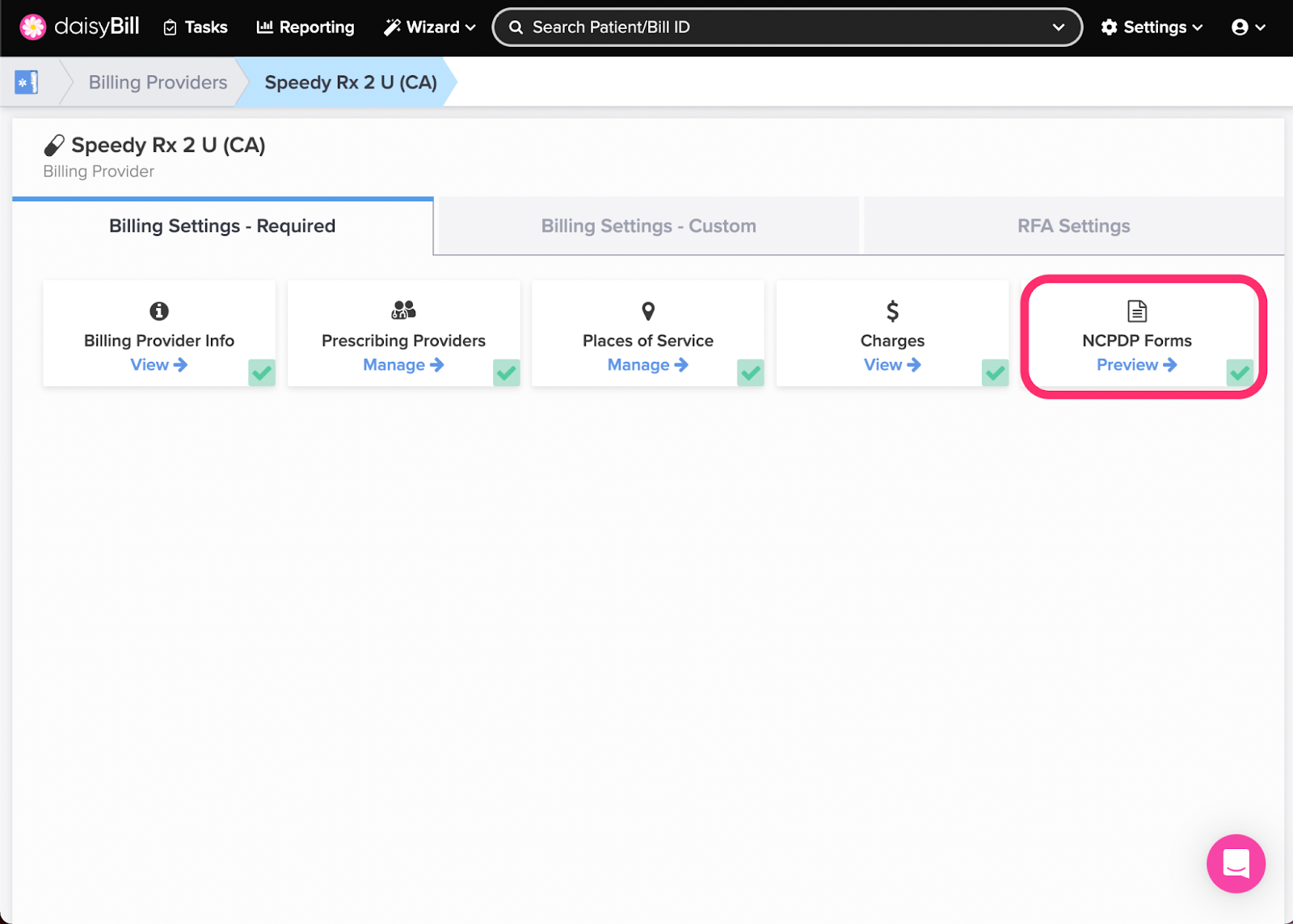Click View link under Billing Provider Info
Image resolution: width=1293 pixels, height=924 pixels.
tap(159, 365)
